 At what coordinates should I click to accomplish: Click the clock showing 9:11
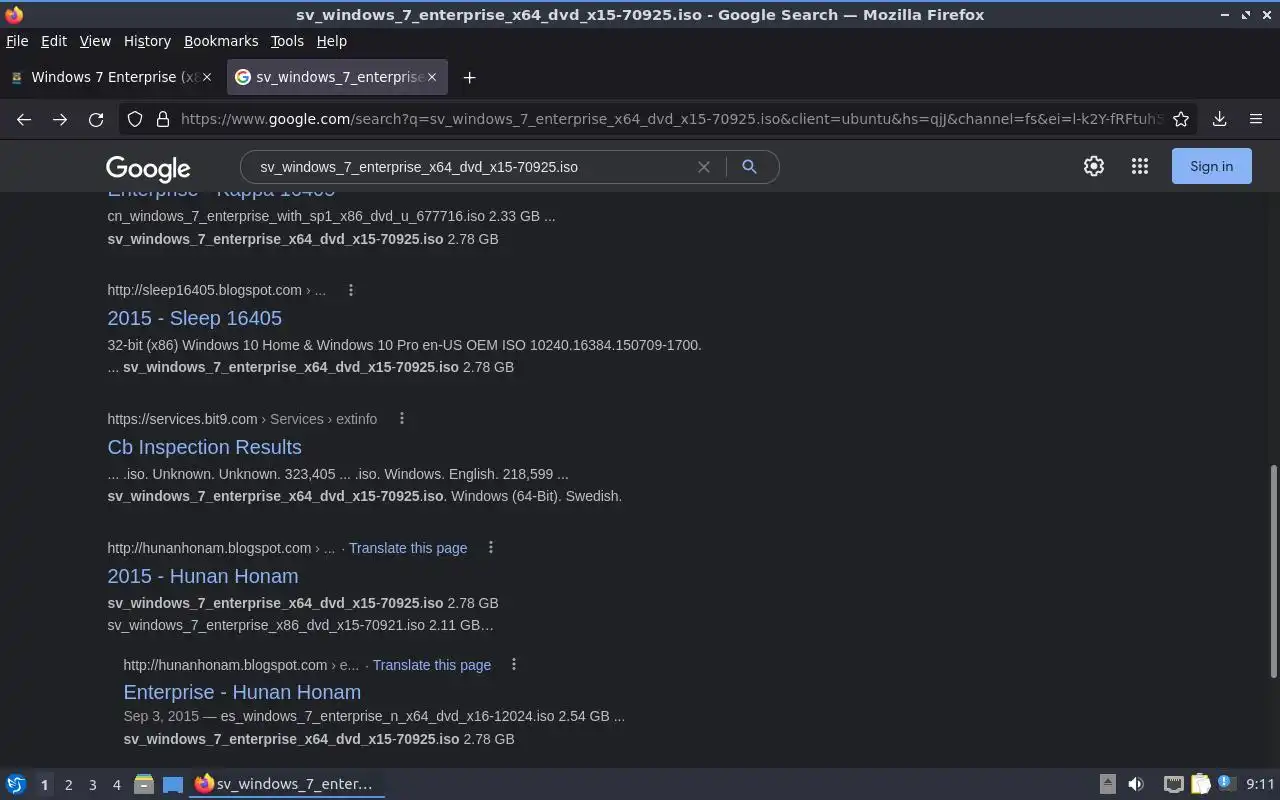tap(1260, 785)
